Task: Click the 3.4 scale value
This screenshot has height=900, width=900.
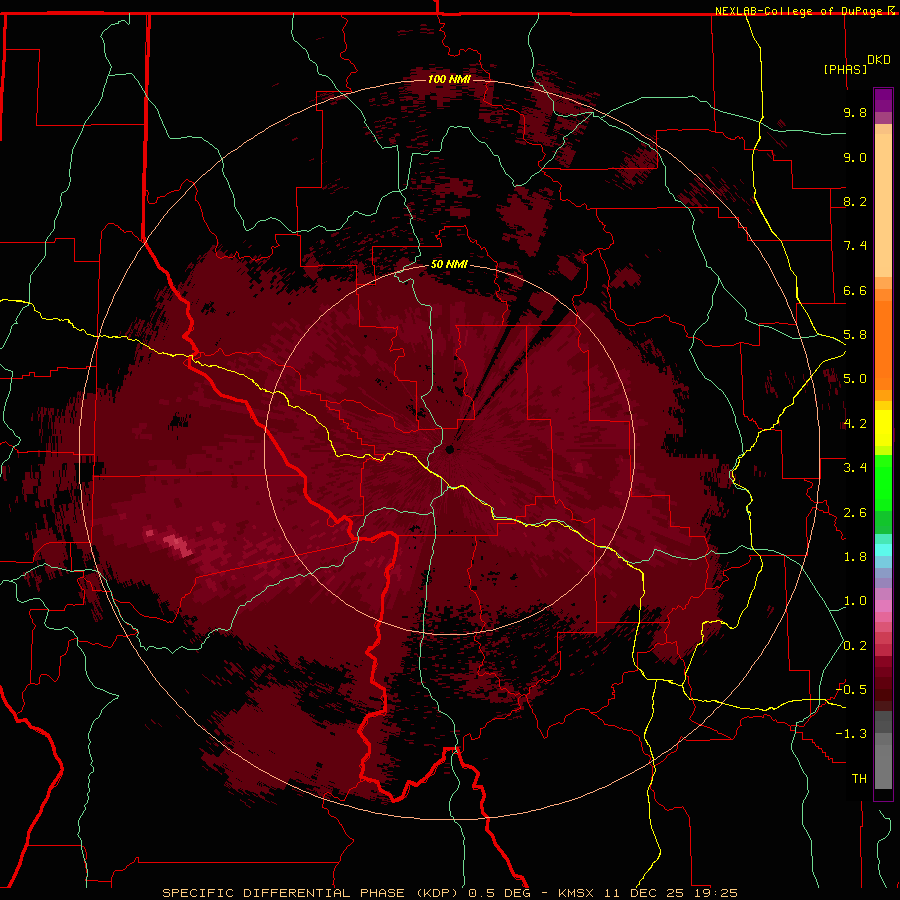Action: (855, 468)
